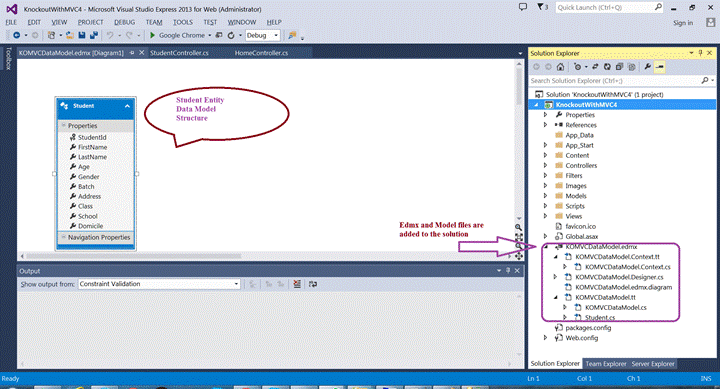Collapse the Student entity chevron
The width and height of the screenshot is (720, 389).
[x=127, y=106]
